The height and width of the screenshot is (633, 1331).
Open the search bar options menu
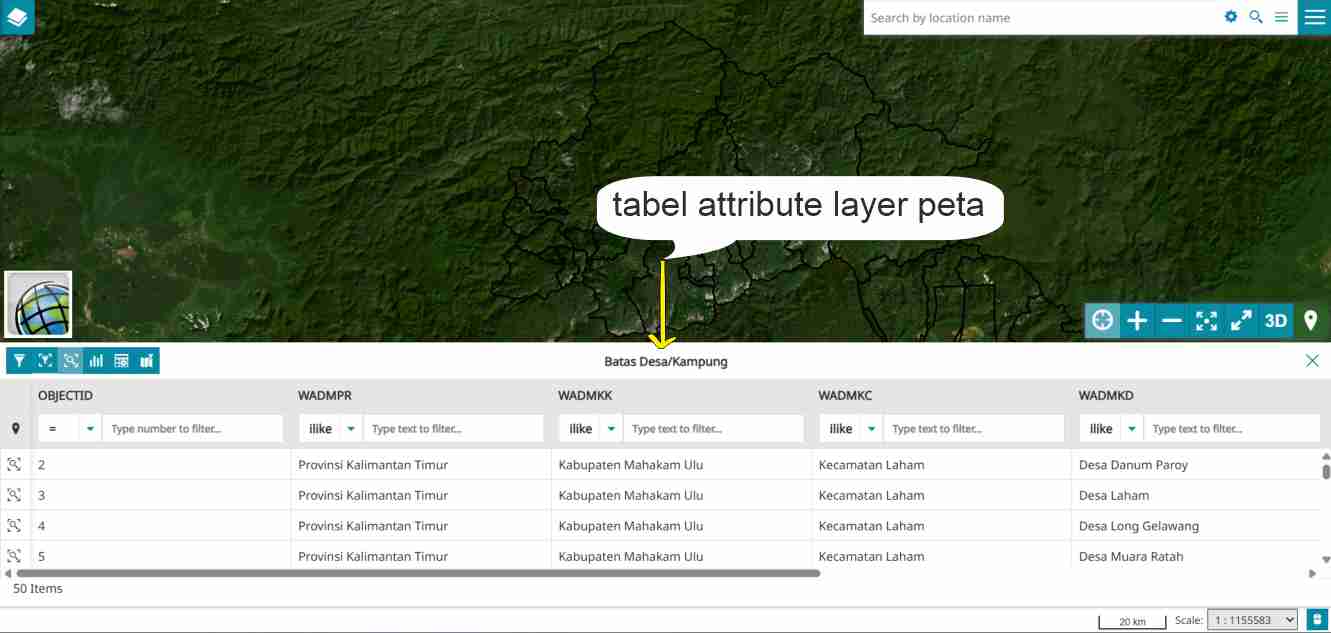[1281, 17]
